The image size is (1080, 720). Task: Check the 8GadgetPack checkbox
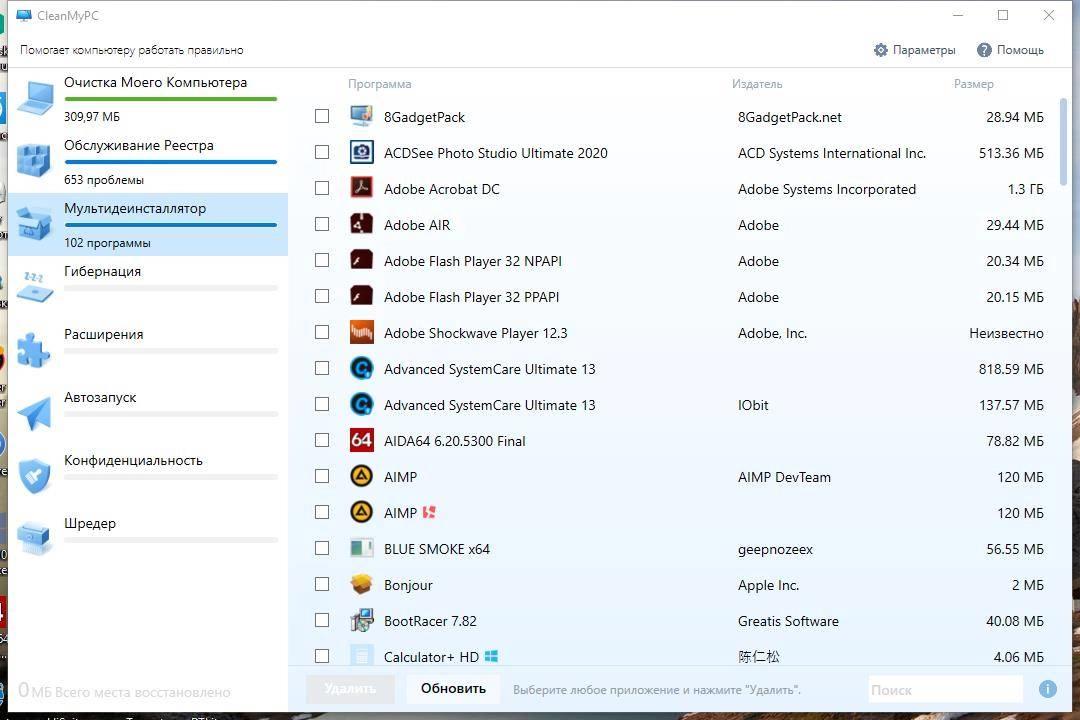(322, 116)
